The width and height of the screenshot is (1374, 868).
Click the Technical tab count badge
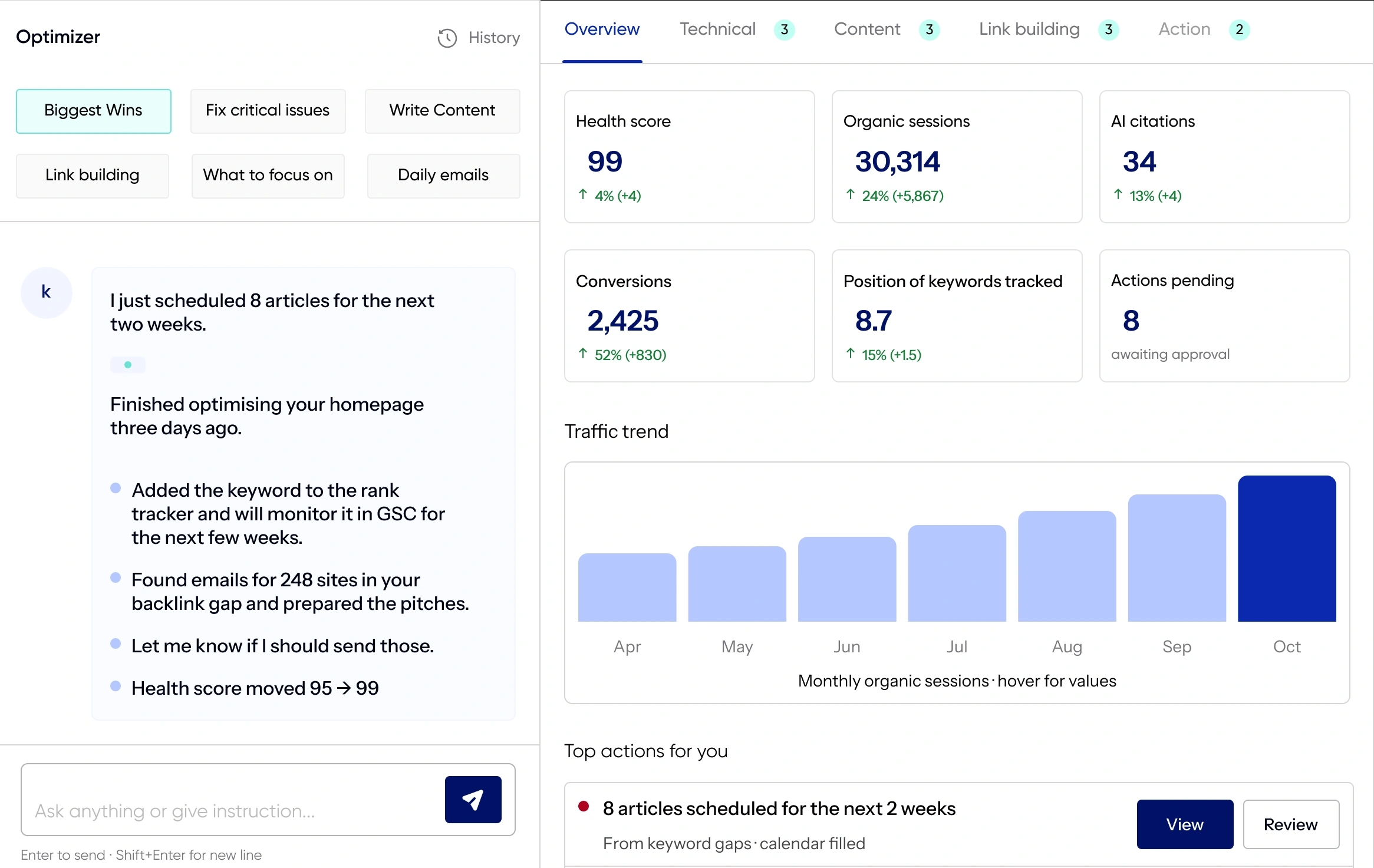coord(785,29)
